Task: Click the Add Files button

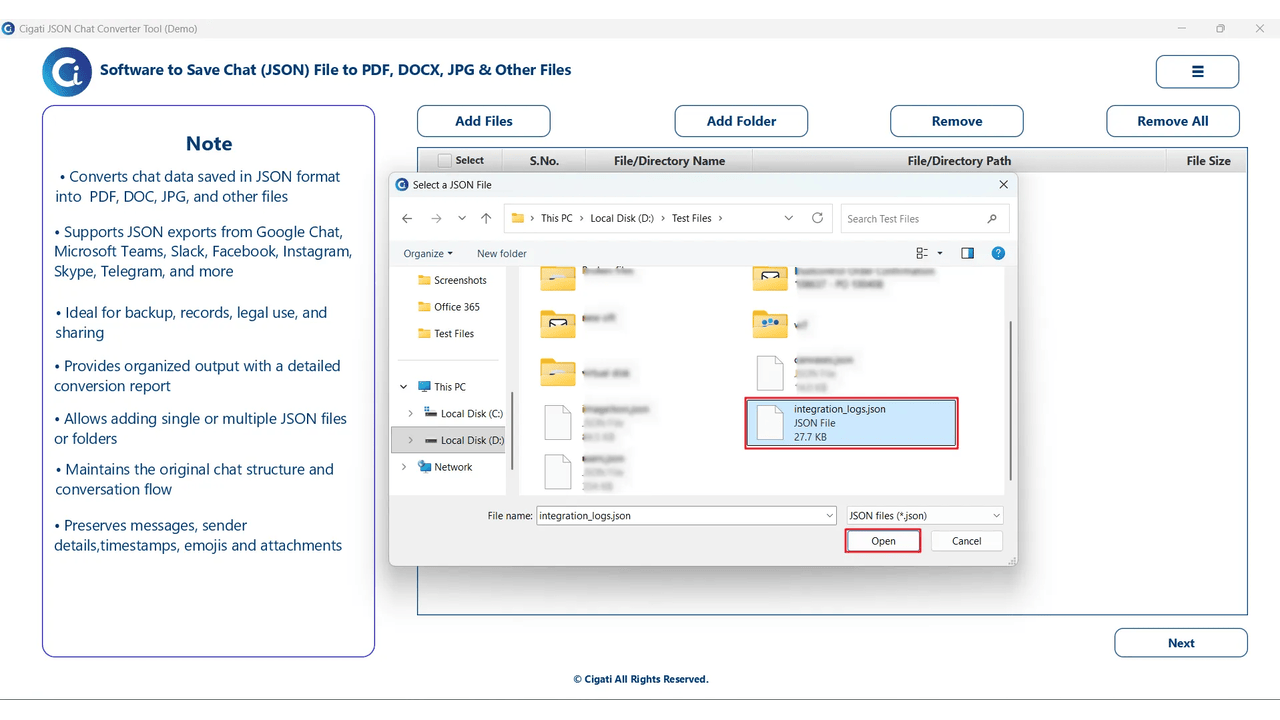Action: tap(484, 121)
